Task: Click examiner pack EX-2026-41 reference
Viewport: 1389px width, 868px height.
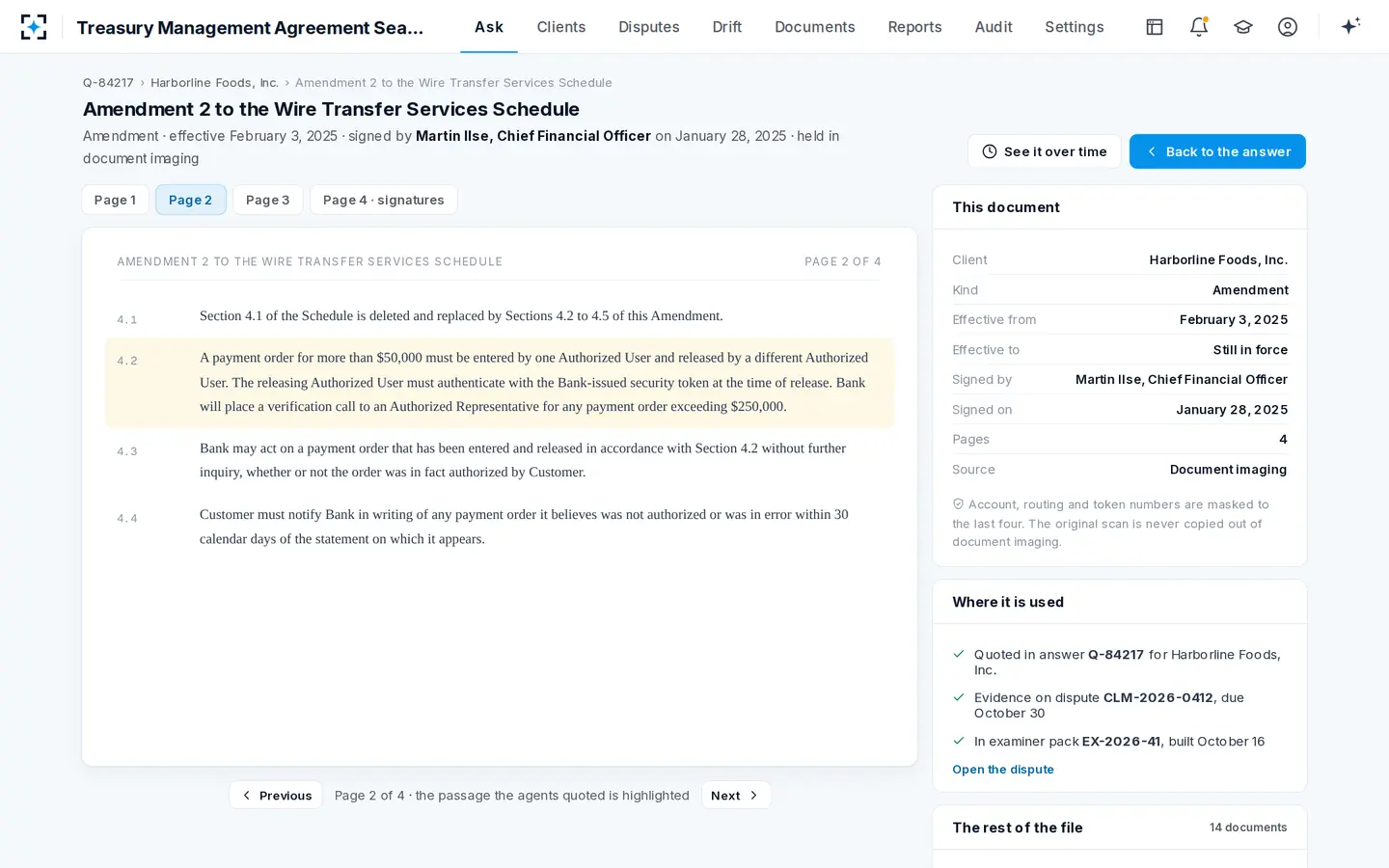Action: 1121,741
